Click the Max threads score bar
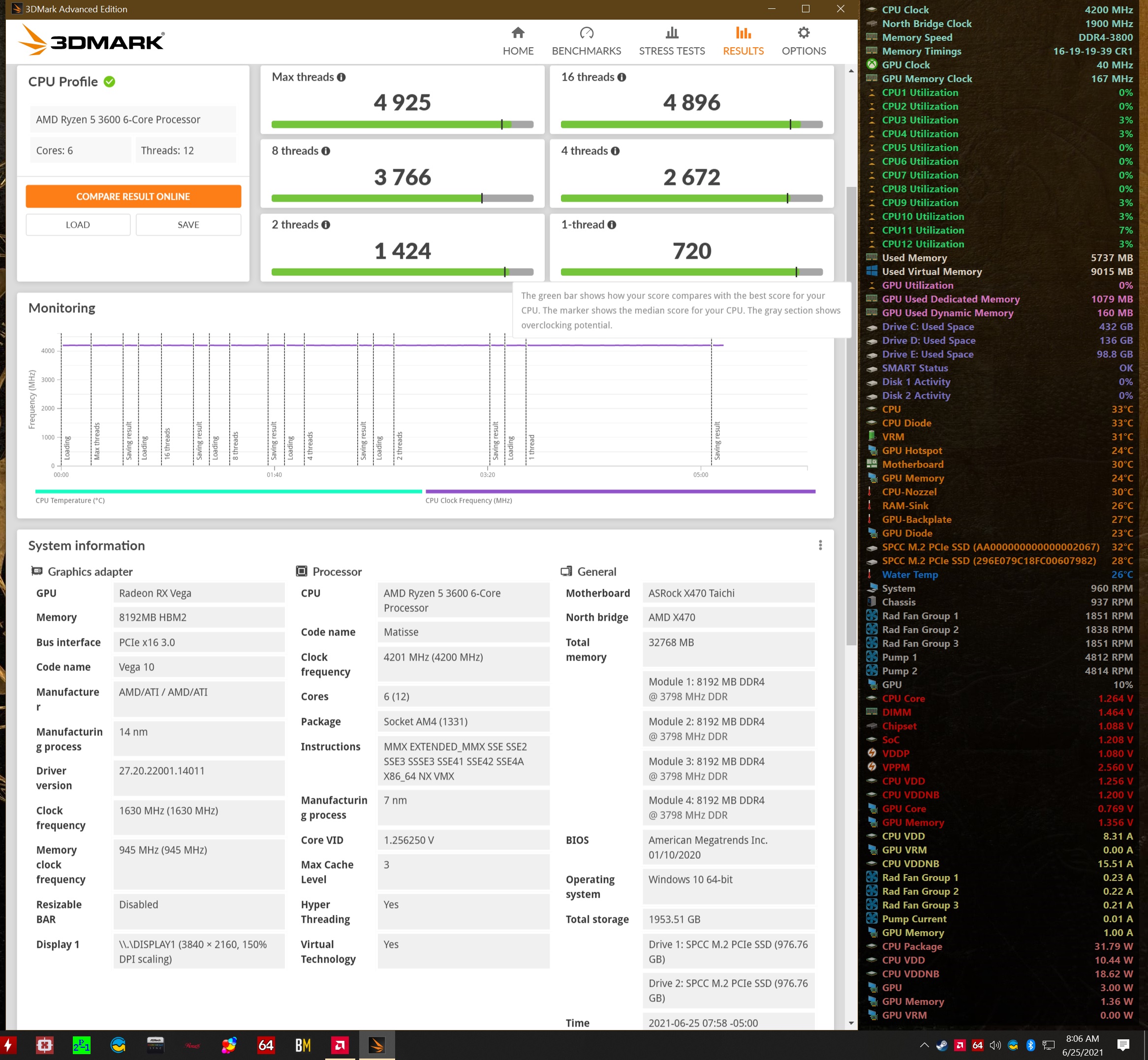 pos(402,124)
